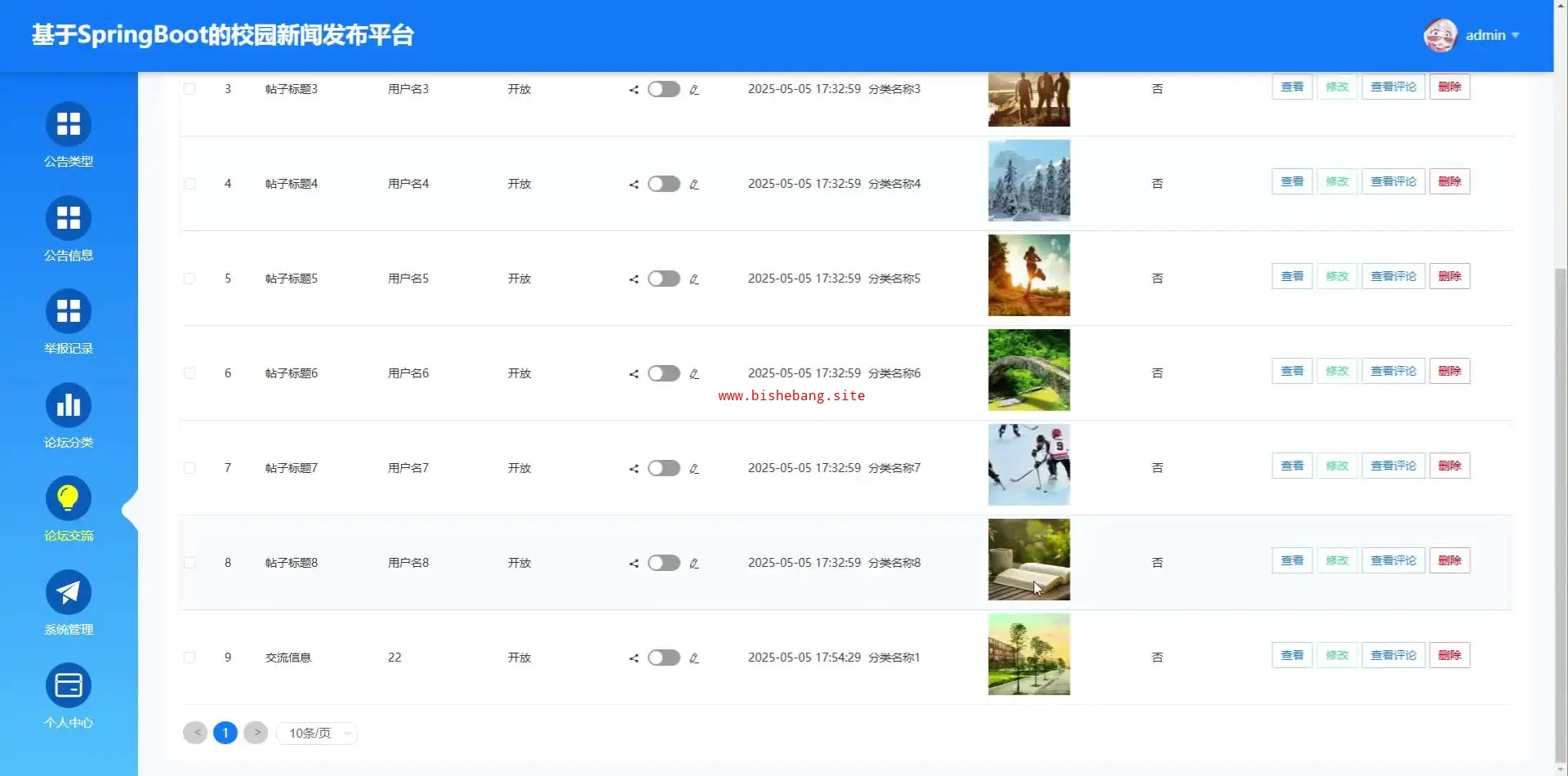Go to the next page arrow
Screen dimensions: 1568x776
tap(256, 733)
